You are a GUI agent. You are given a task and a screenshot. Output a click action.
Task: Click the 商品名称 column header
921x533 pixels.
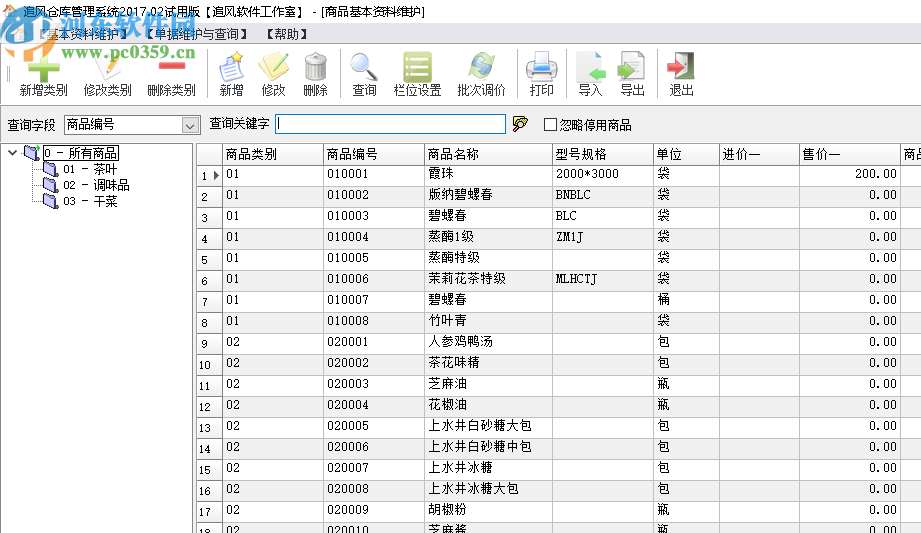pyautogui.click(x=488, y=154)
